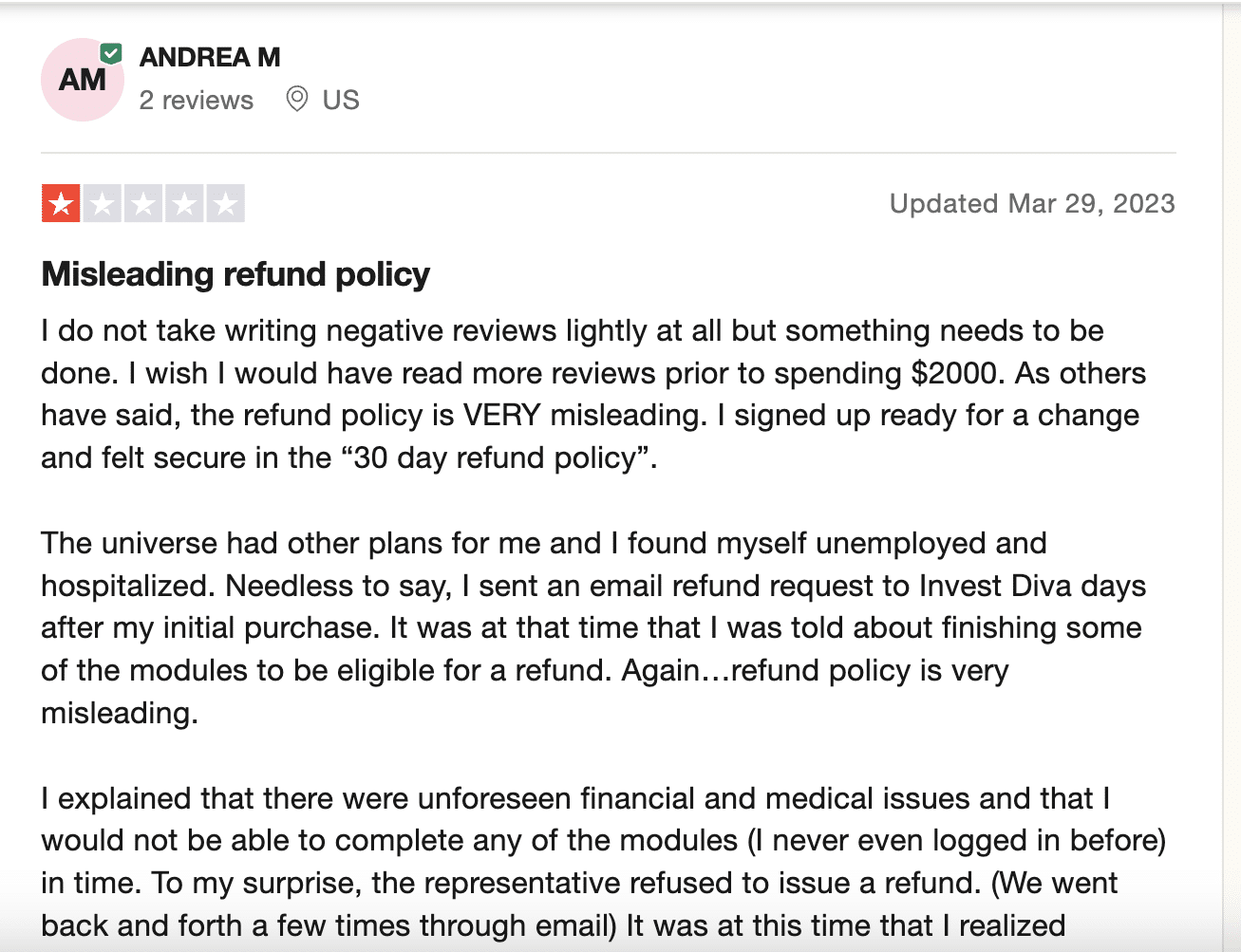Screen dimensions: 1241x952
Task: Click the vertical scrollbar track on right edge
Action: [1232, 476]
